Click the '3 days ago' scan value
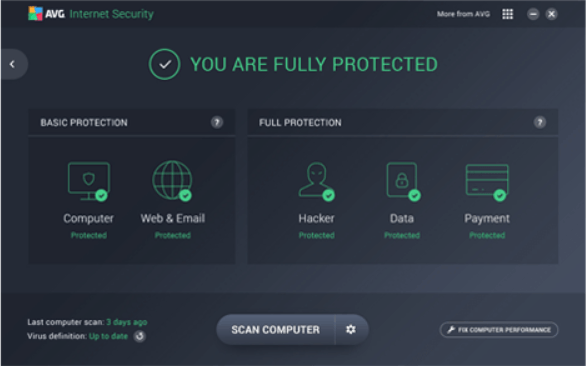 (127, 322)
